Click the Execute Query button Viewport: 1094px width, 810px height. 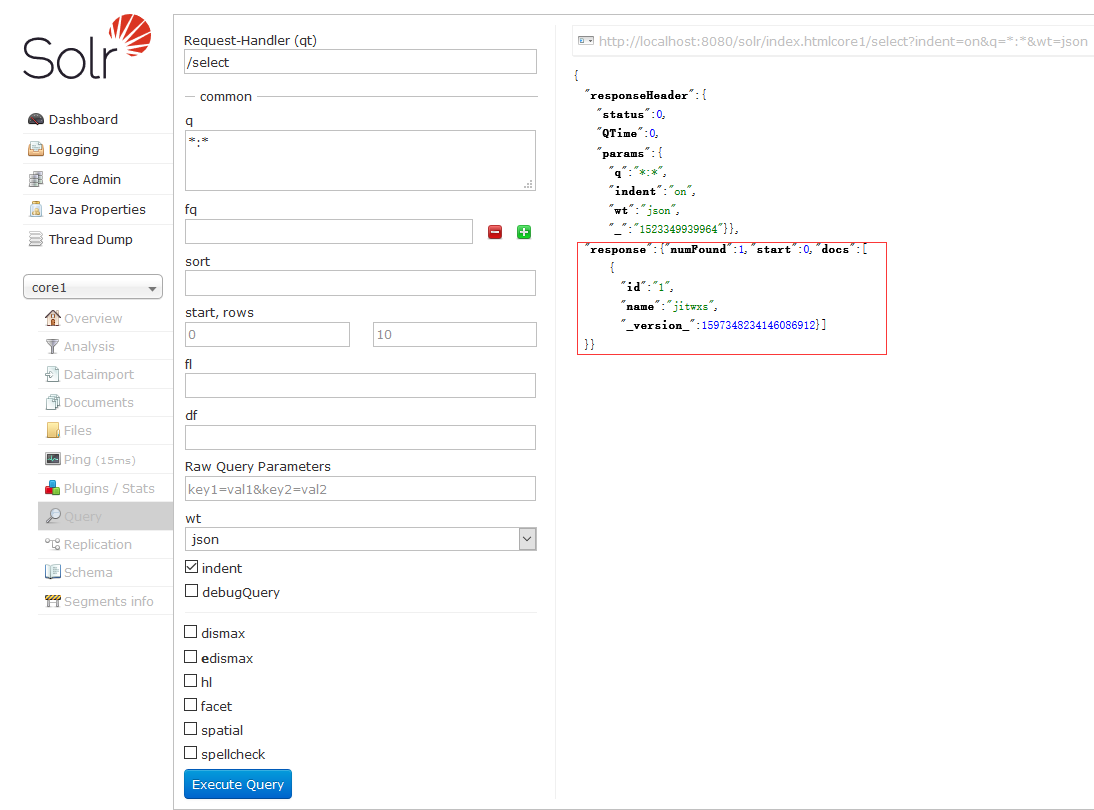[x=238, y=784]
